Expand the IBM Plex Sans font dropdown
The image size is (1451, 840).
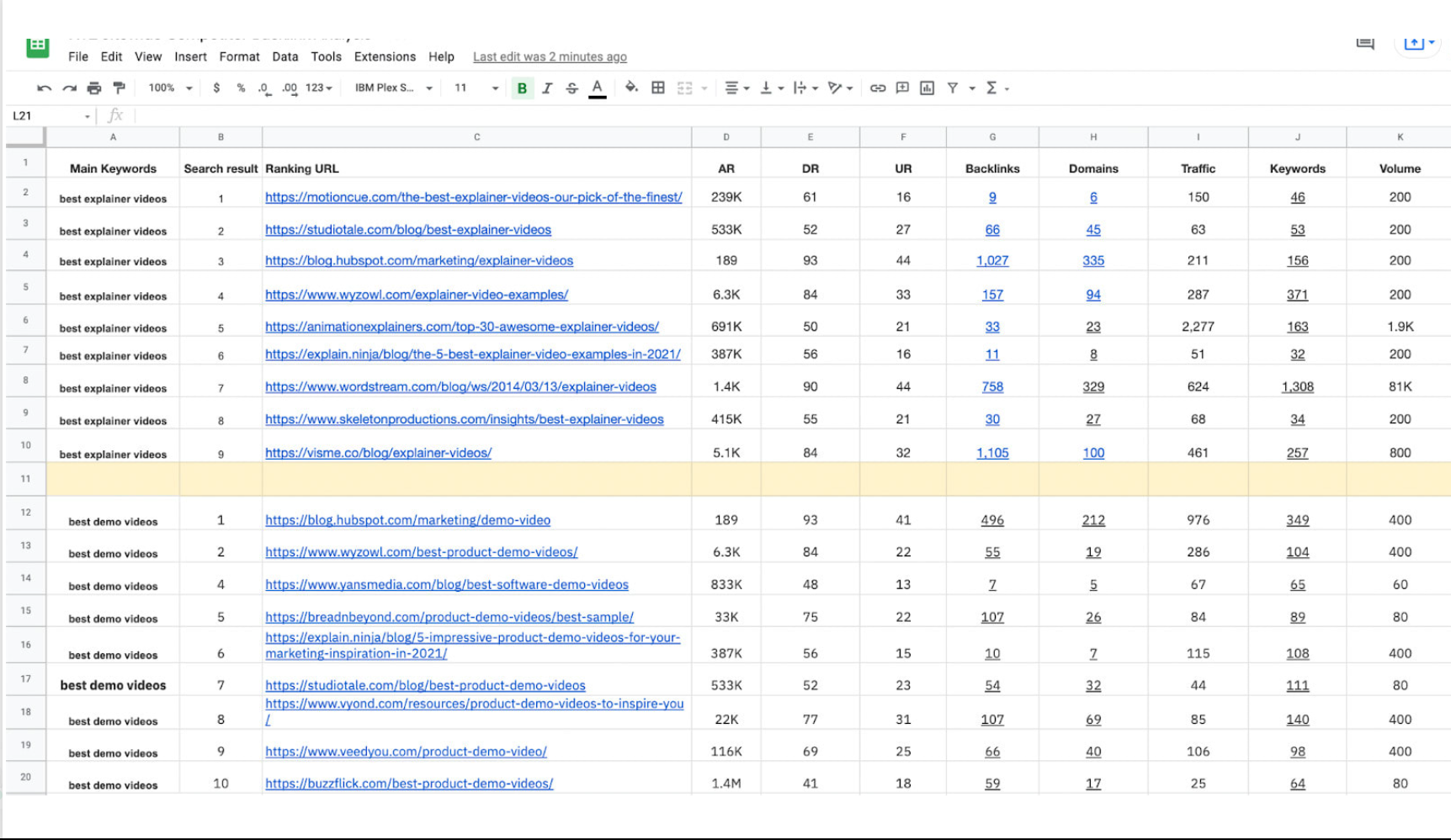[x=393, y=88]
